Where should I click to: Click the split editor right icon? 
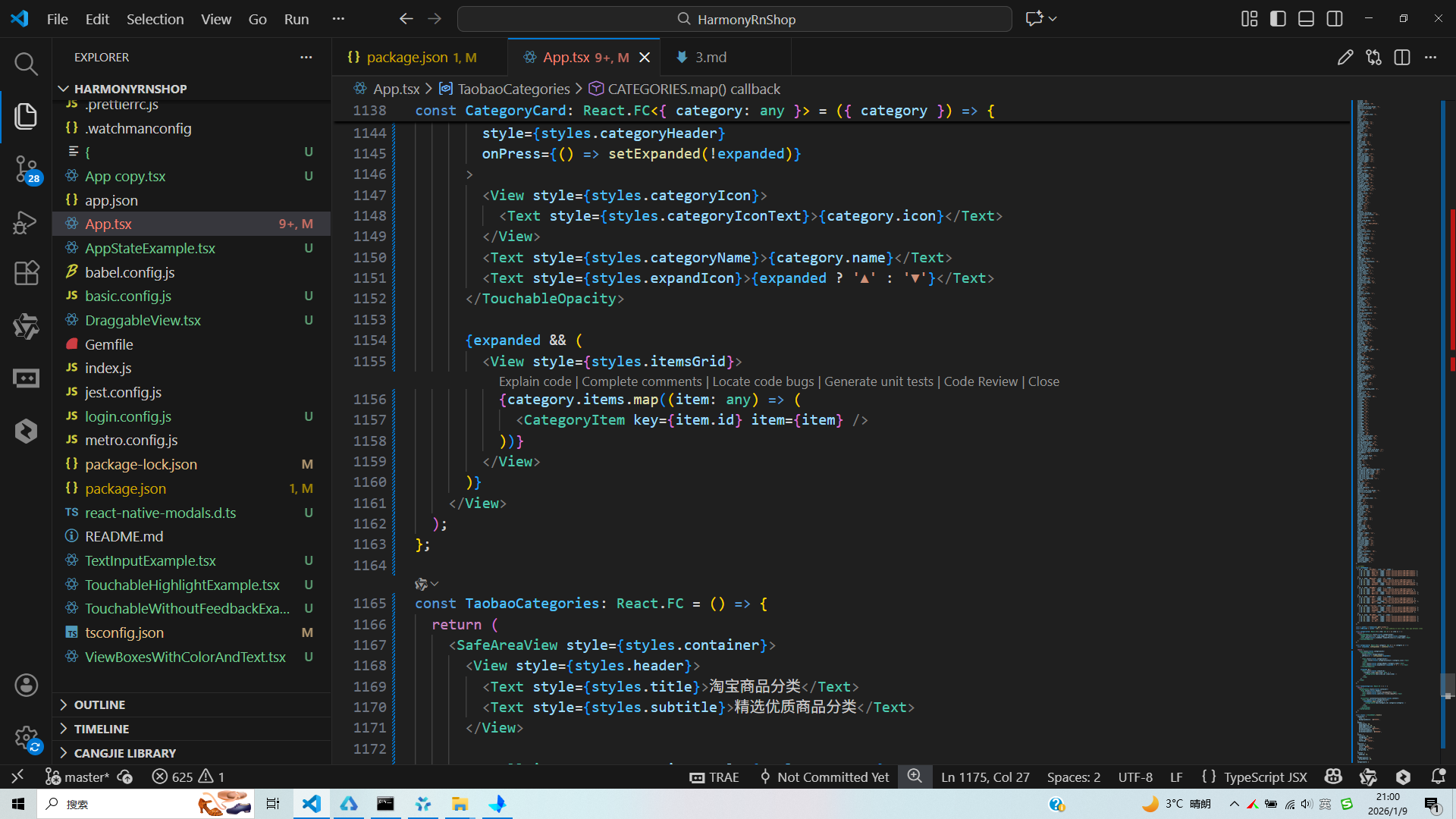pyautogui.click(x=1401, y=58)
